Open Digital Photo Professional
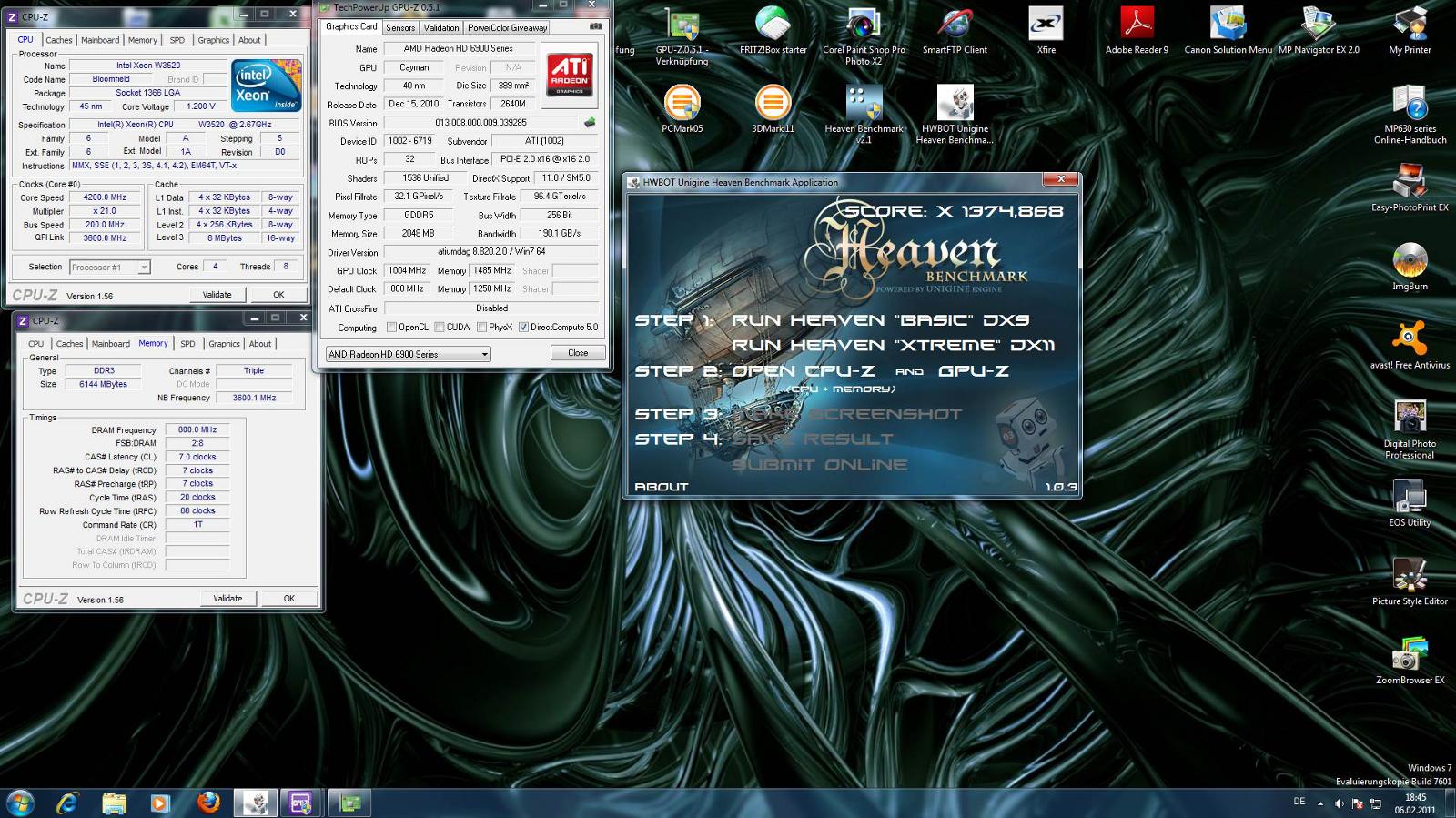 (1410, 430)
